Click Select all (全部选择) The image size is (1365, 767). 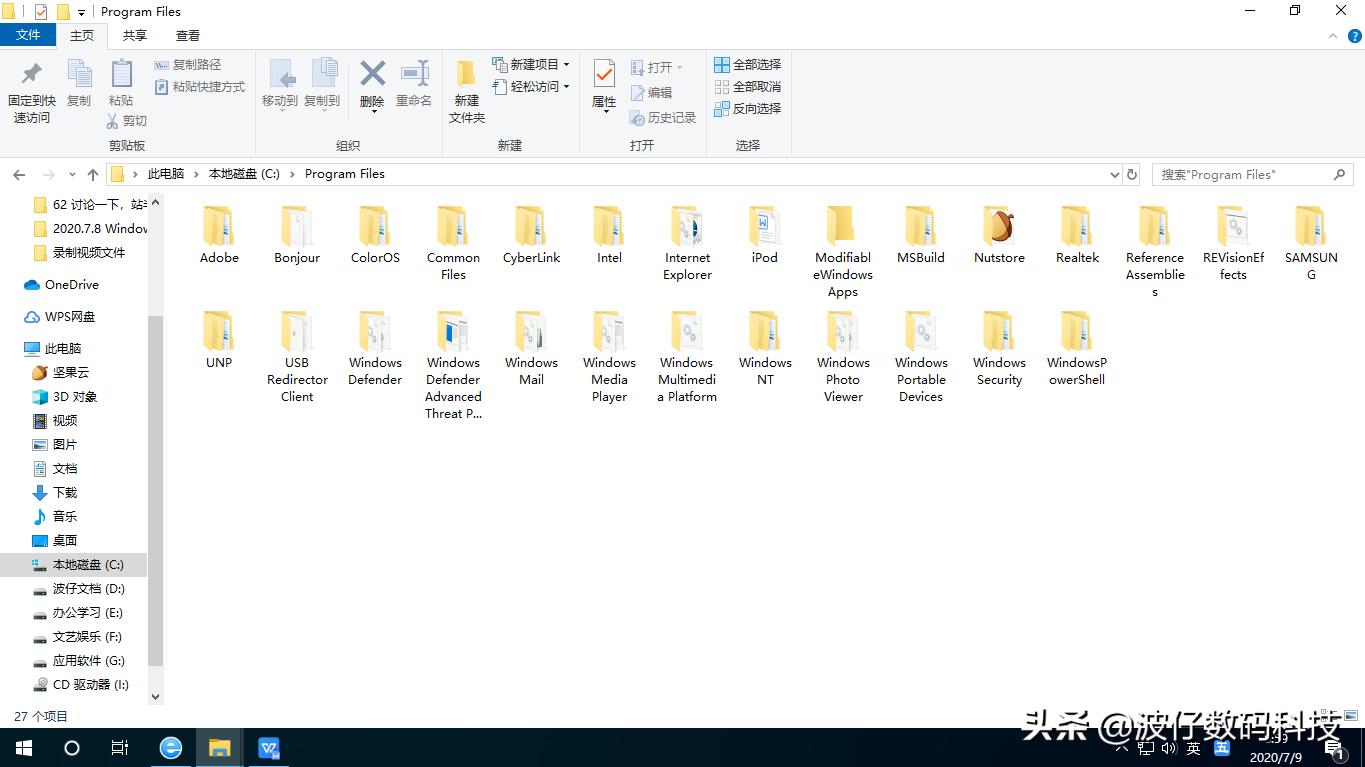[748, 64]
